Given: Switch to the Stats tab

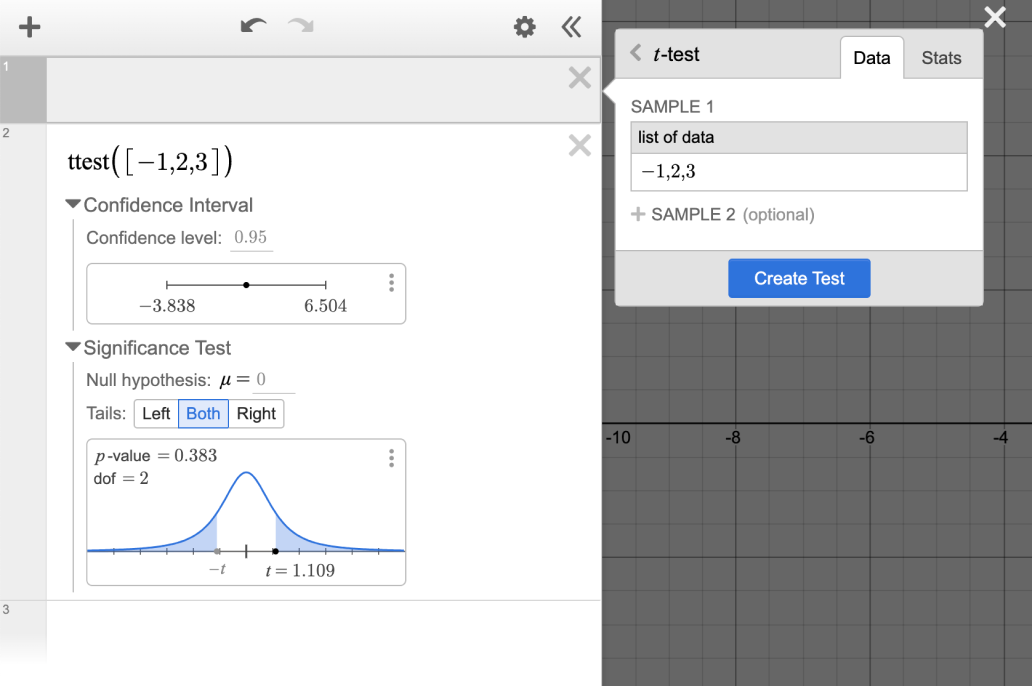Looking at the screenshot, I should click(x=941, y=58).
